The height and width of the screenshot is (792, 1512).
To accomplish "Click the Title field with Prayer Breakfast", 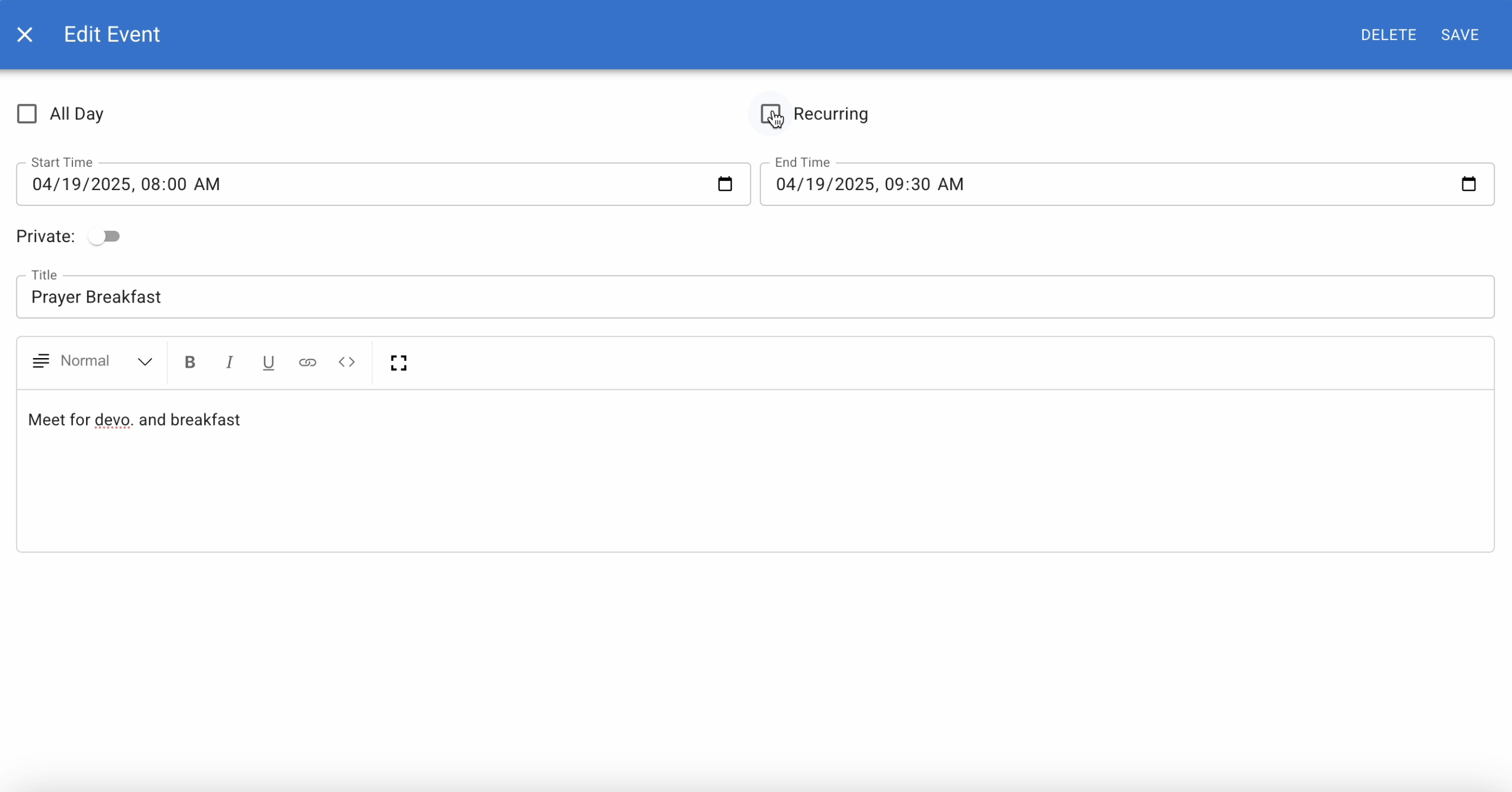I will [754, 298].
